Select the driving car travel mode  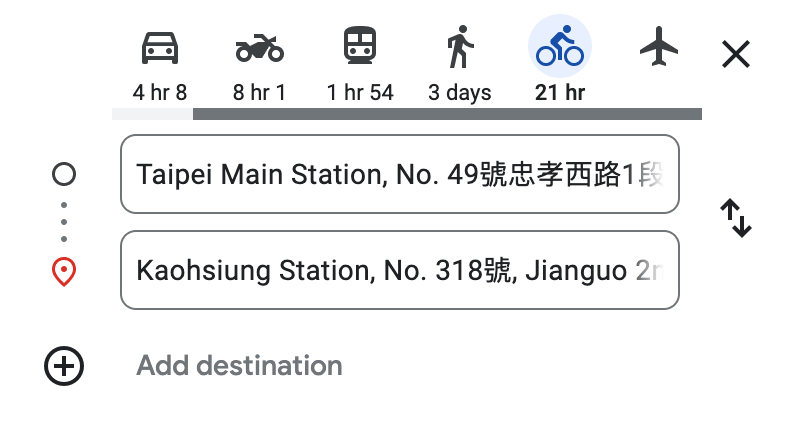pyautogui.click(x=160, y=48)
